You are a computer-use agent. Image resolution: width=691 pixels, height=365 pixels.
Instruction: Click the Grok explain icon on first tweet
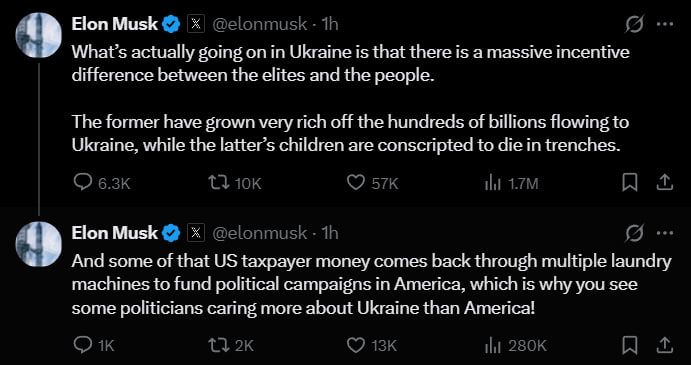[x=635, y=24]
